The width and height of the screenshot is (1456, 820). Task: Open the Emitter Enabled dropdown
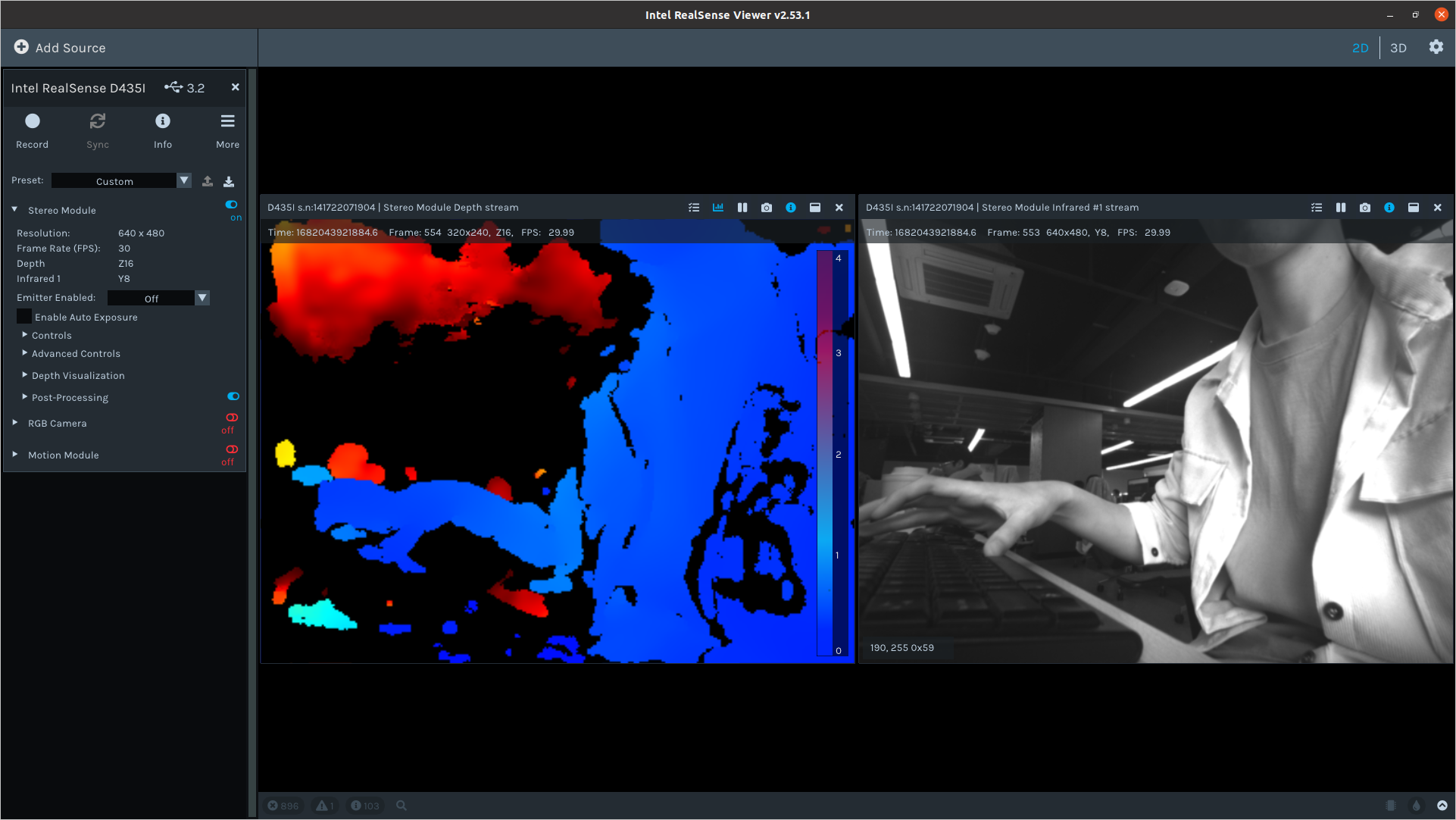click(x=158, y=298)
